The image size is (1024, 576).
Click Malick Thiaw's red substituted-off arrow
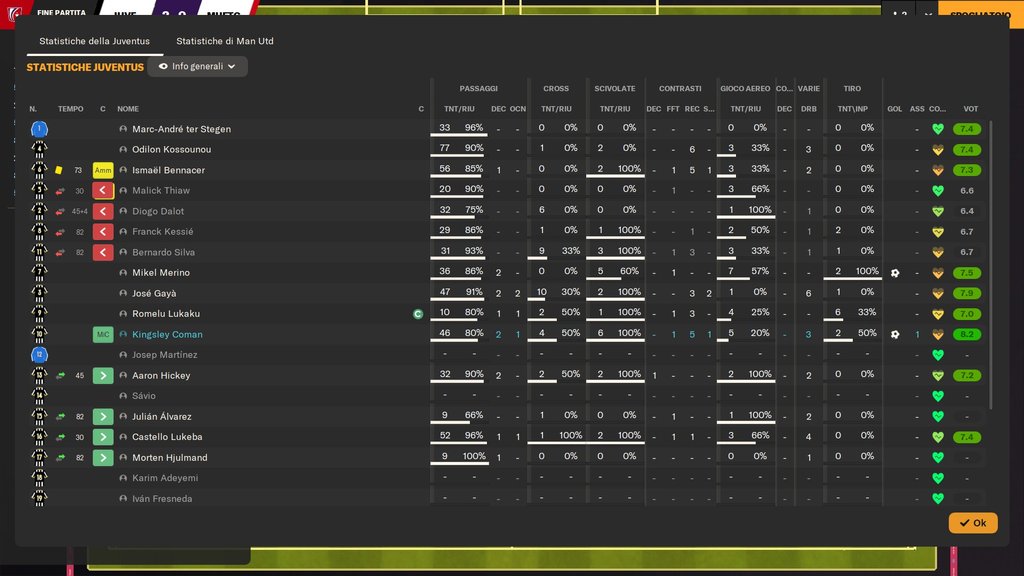[x=103, y=191]
